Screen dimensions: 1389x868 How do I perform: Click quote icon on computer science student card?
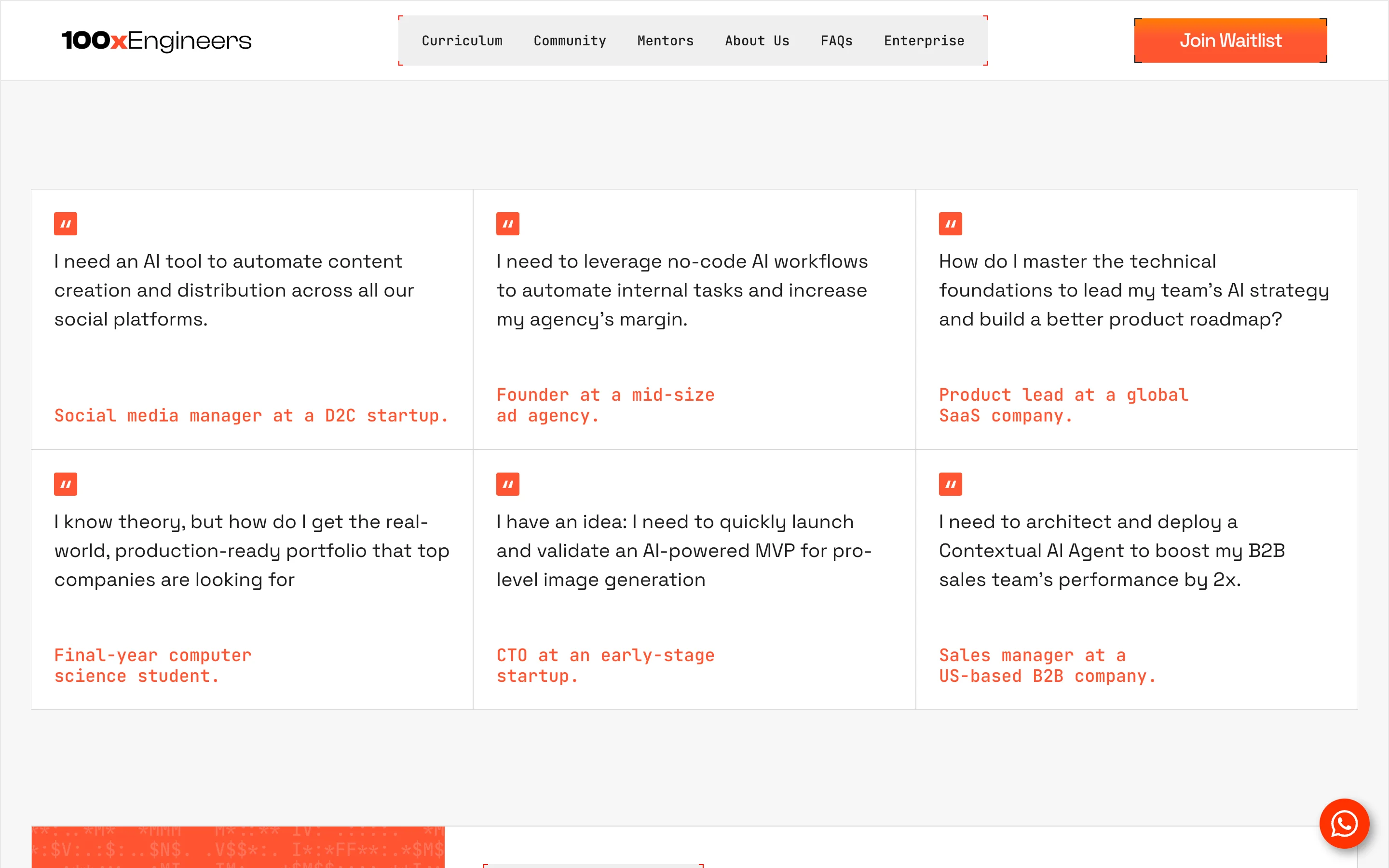pyautogui.click(x=66, y=484)
